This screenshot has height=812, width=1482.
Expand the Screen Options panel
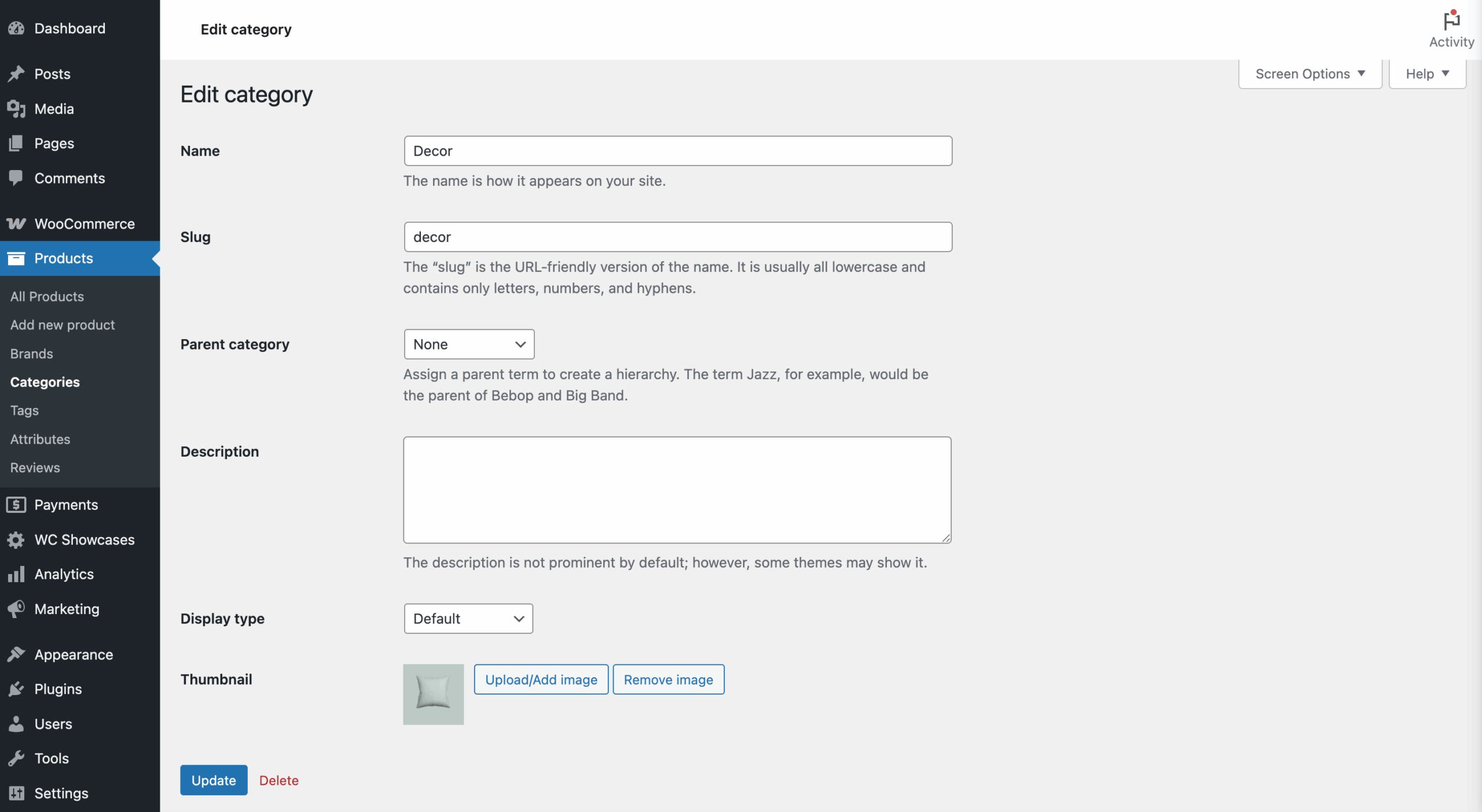click(1309, 74)
